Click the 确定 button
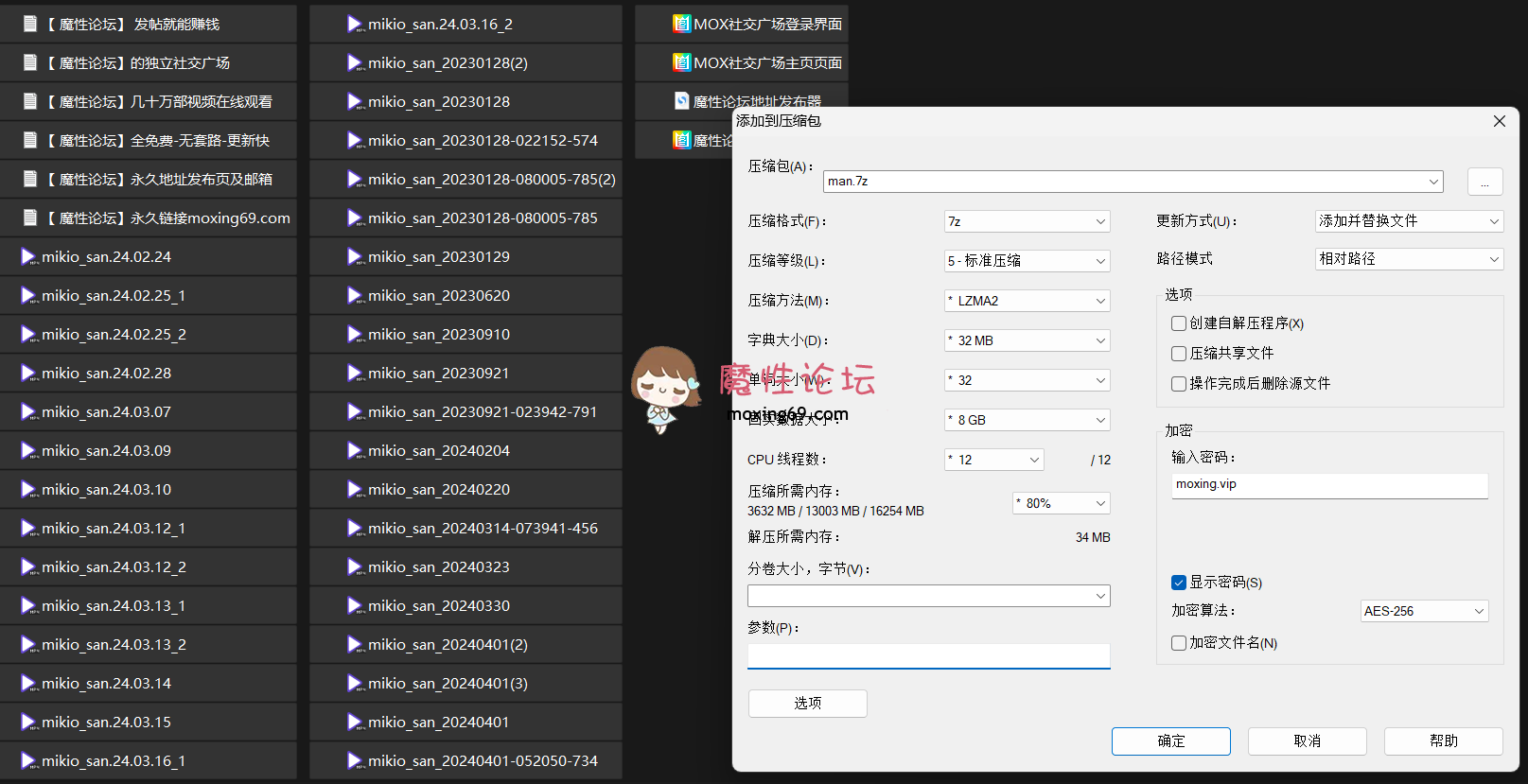Viewport: 1528px width, 784px height. (x=1170, y=741)
